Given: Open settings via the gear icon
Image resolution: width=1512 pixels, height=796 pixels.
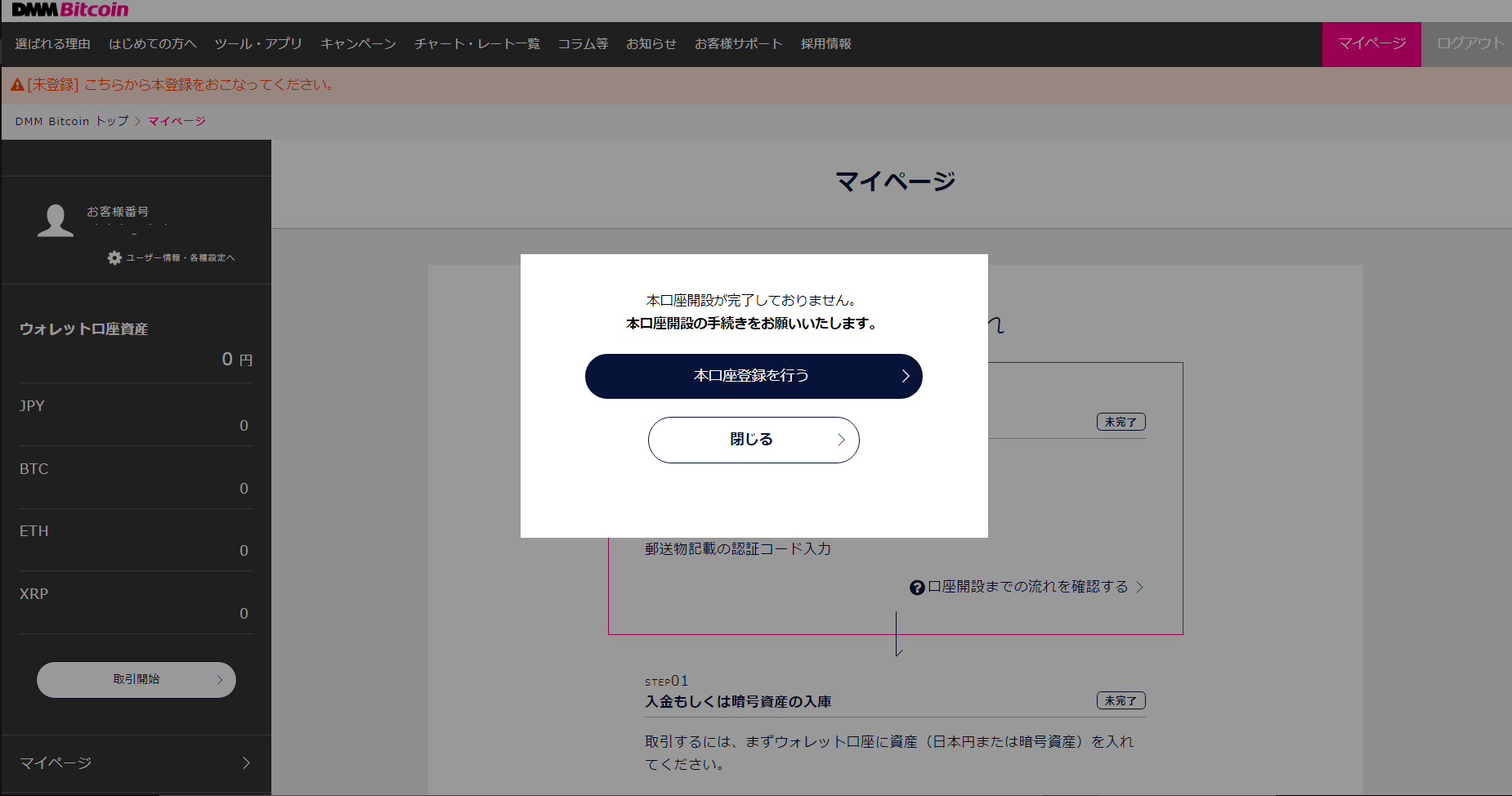Looking at the screenshot, I should pyautogui.click(x=114, y=257).
